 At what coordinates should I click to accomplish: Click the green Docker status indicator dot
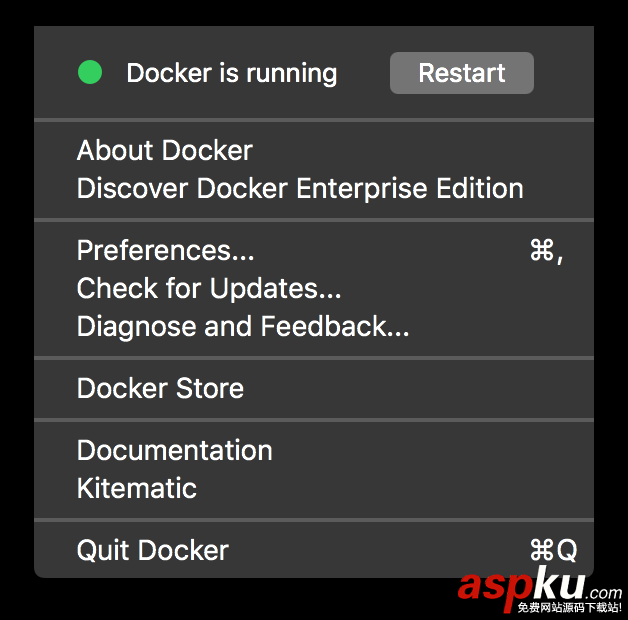(90, 73)
